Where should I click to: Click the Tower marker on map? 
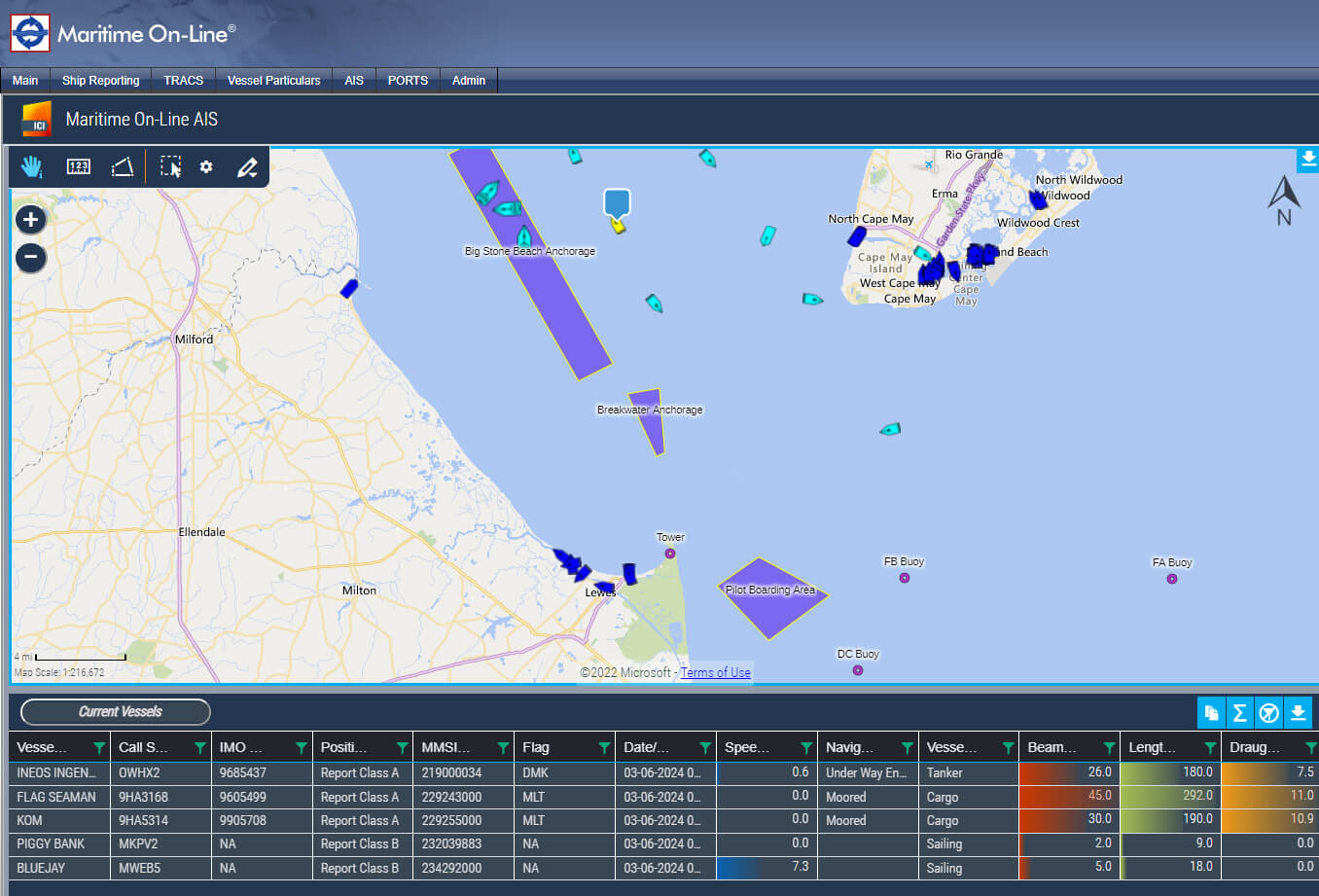click(670, 554)
